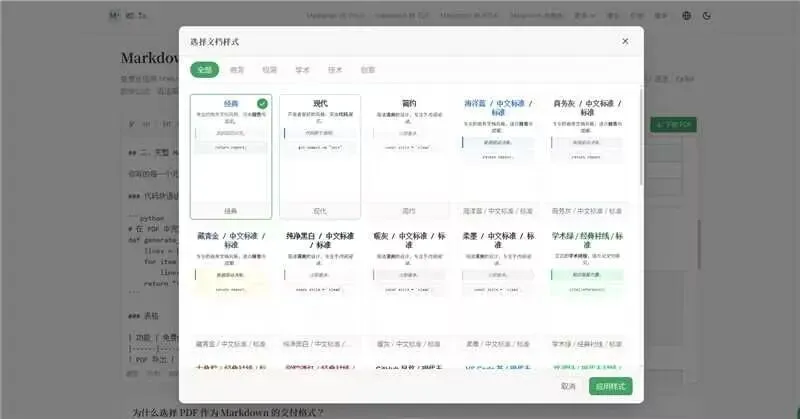
Task: Pick the 纯净黑白 / 中文标准 style card
Action: click(x=320, y=289)
